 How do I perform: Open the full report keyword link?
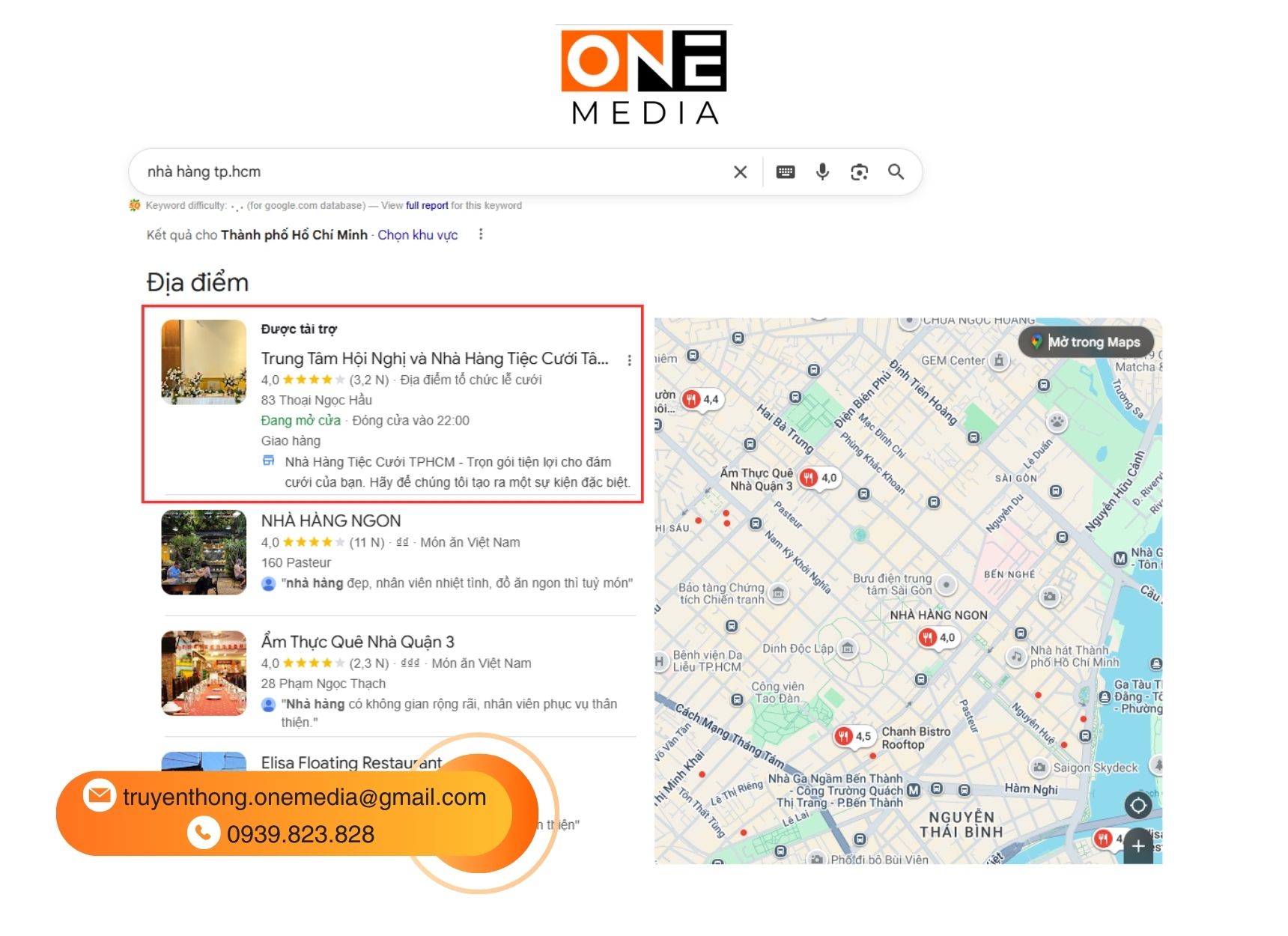click(x=427, y=205)
